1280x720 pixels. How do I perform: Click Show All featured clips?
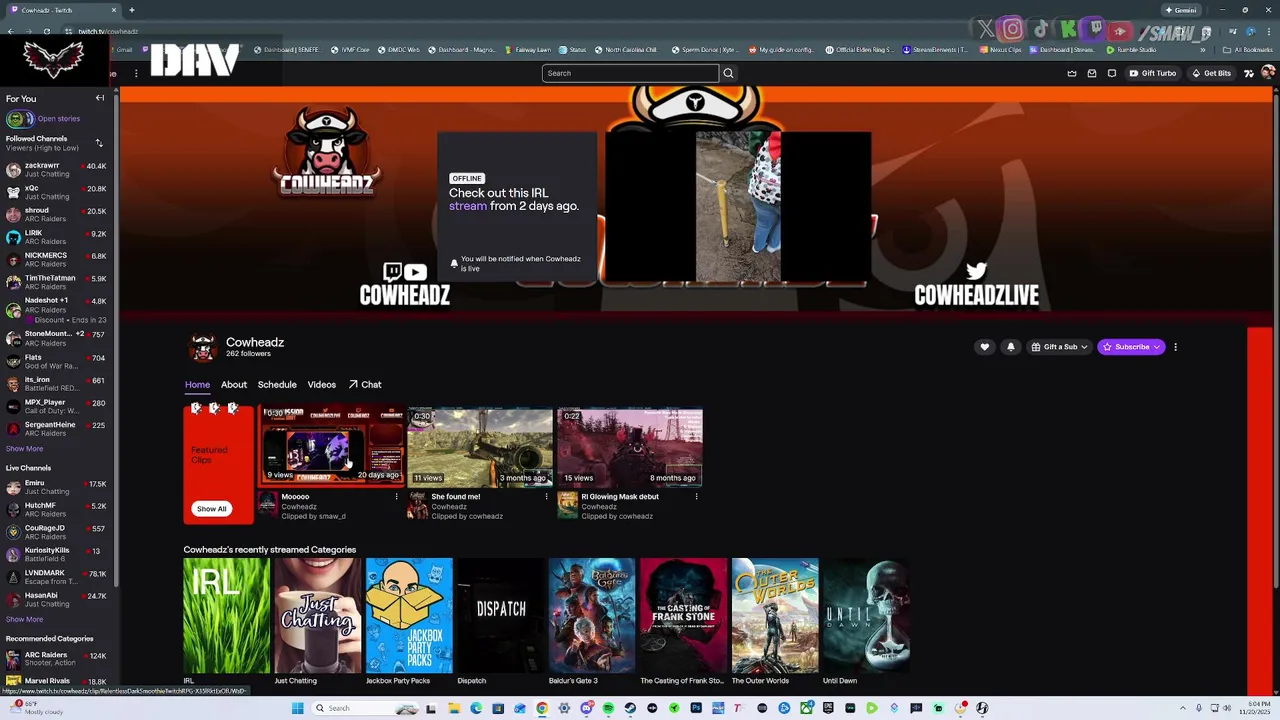[x=211, y=509]
